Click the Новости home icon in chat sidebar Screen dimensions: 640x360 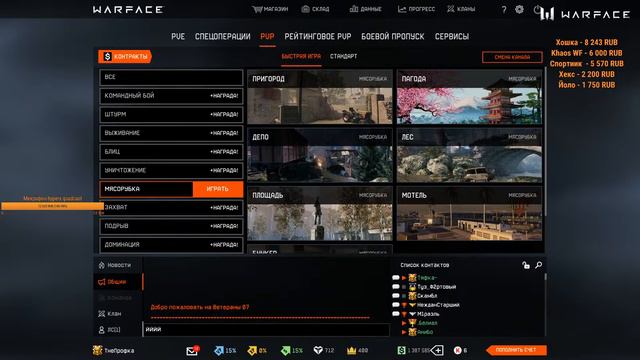tap(102, 265)
